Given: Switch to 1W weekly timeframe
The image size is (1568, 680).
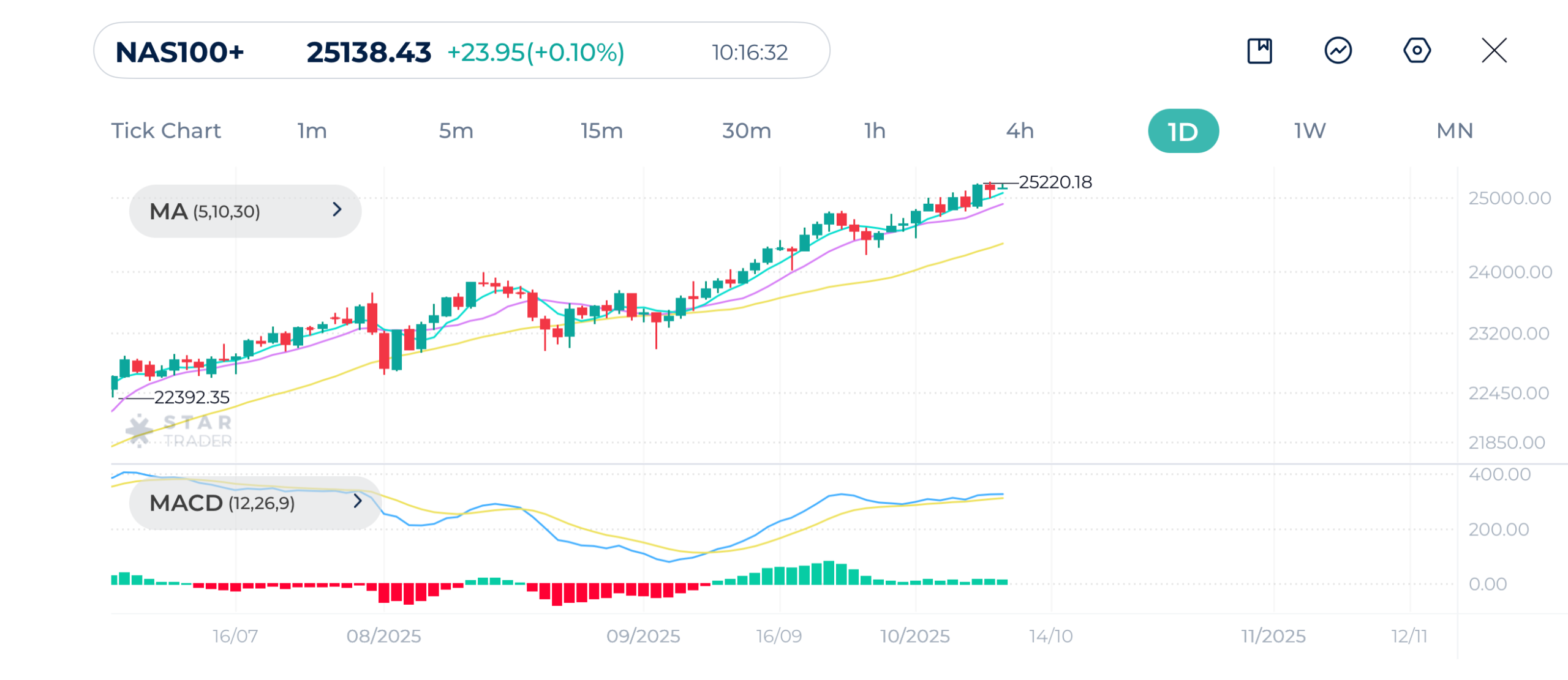Looking at the screenshot, I should point(1310,131).
